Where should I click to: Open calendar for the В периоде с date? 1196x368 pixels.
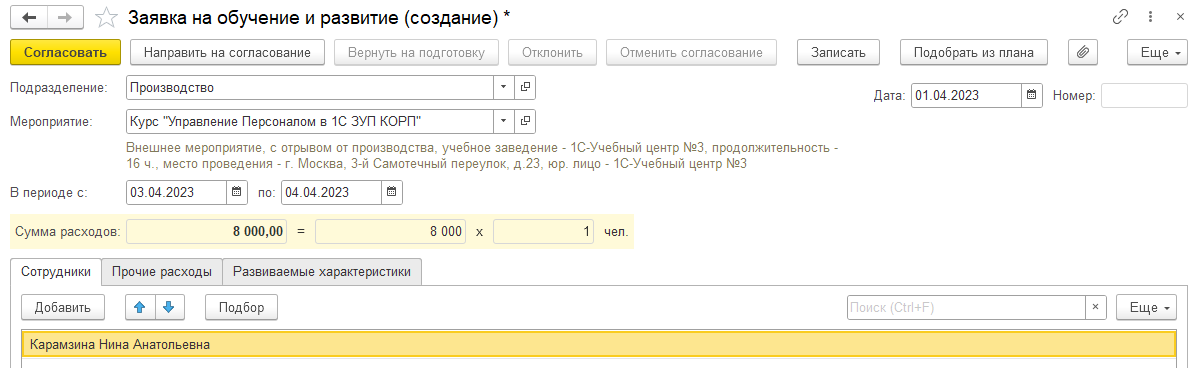(x=236, y=192)
